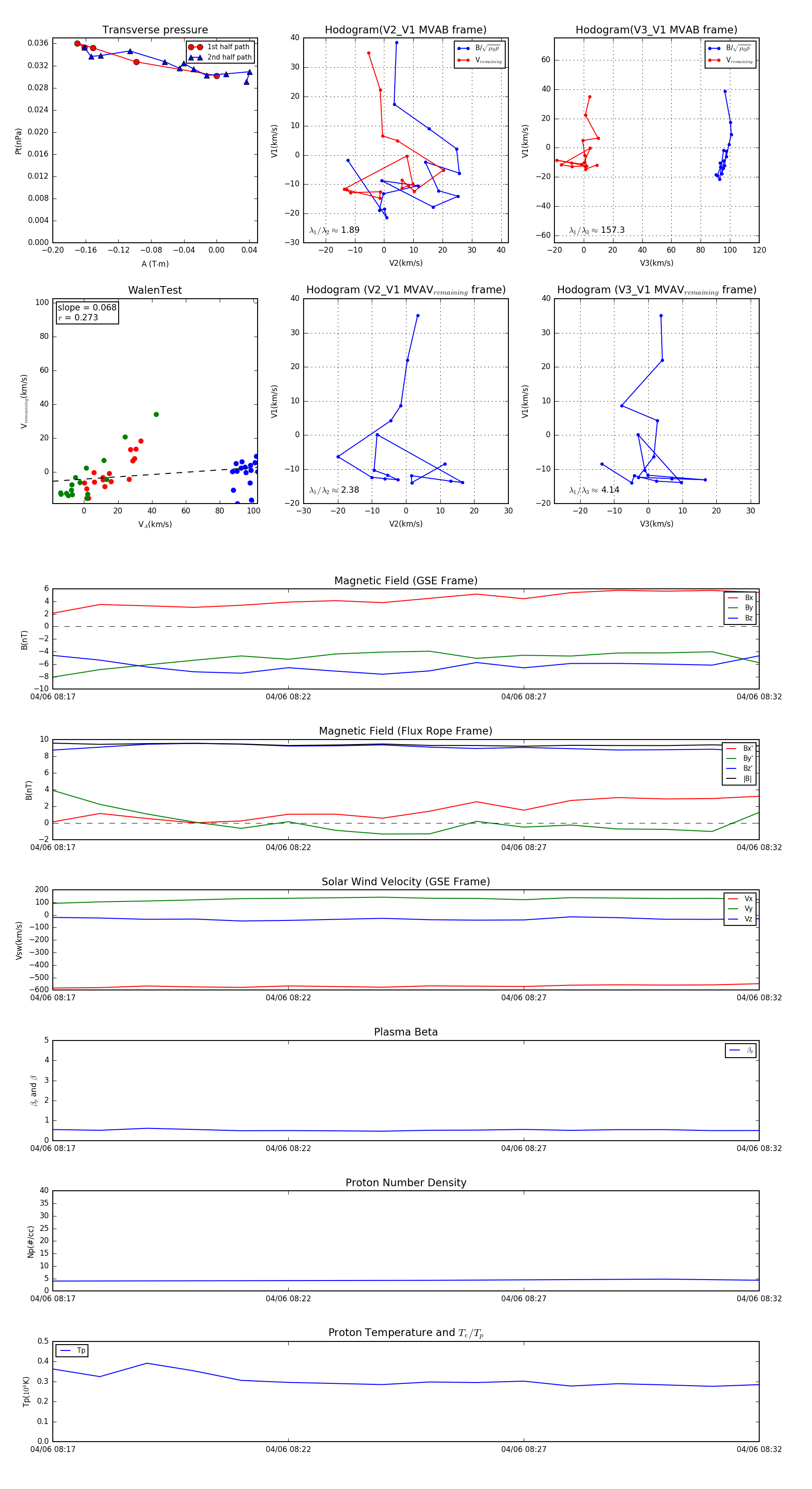Click the 'Np(#/cc)' y-axis label

pos(31,1241)
